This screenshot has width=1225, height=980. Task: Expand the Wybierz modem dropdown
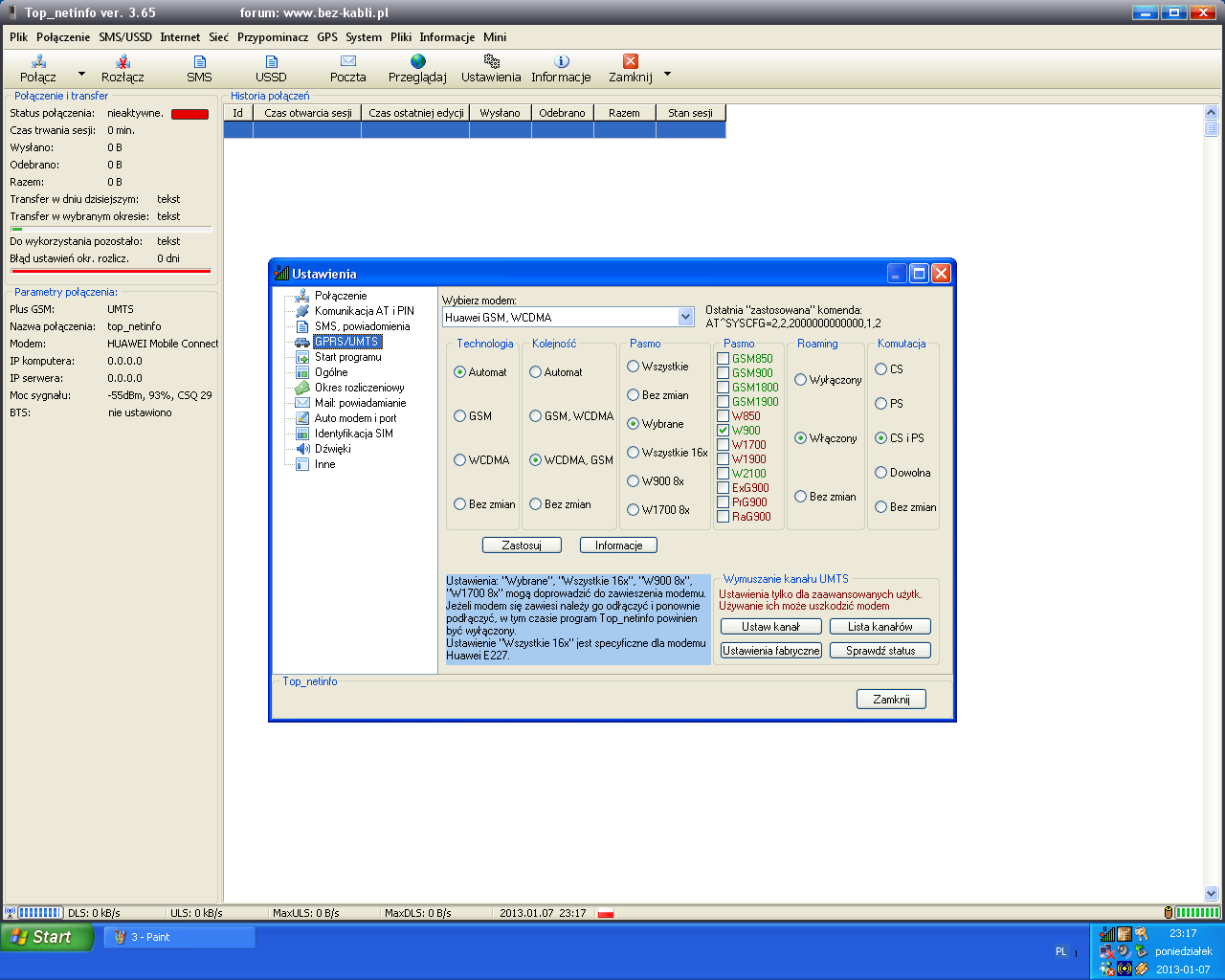click(685, 317)
